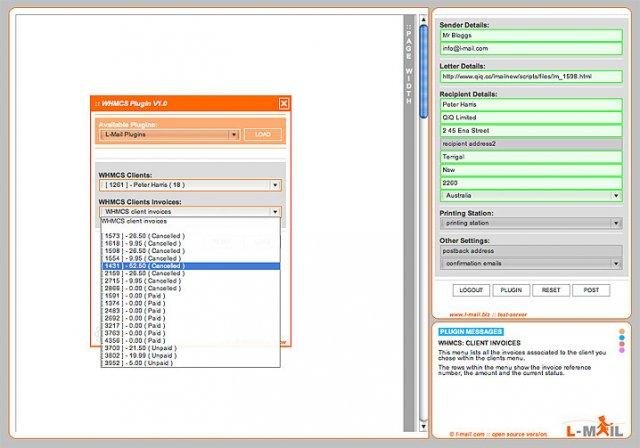Select invoice 1554 - 9.95 (Cancelled)
This screenshot has height=448, width=640.
(x=190, y=258)
